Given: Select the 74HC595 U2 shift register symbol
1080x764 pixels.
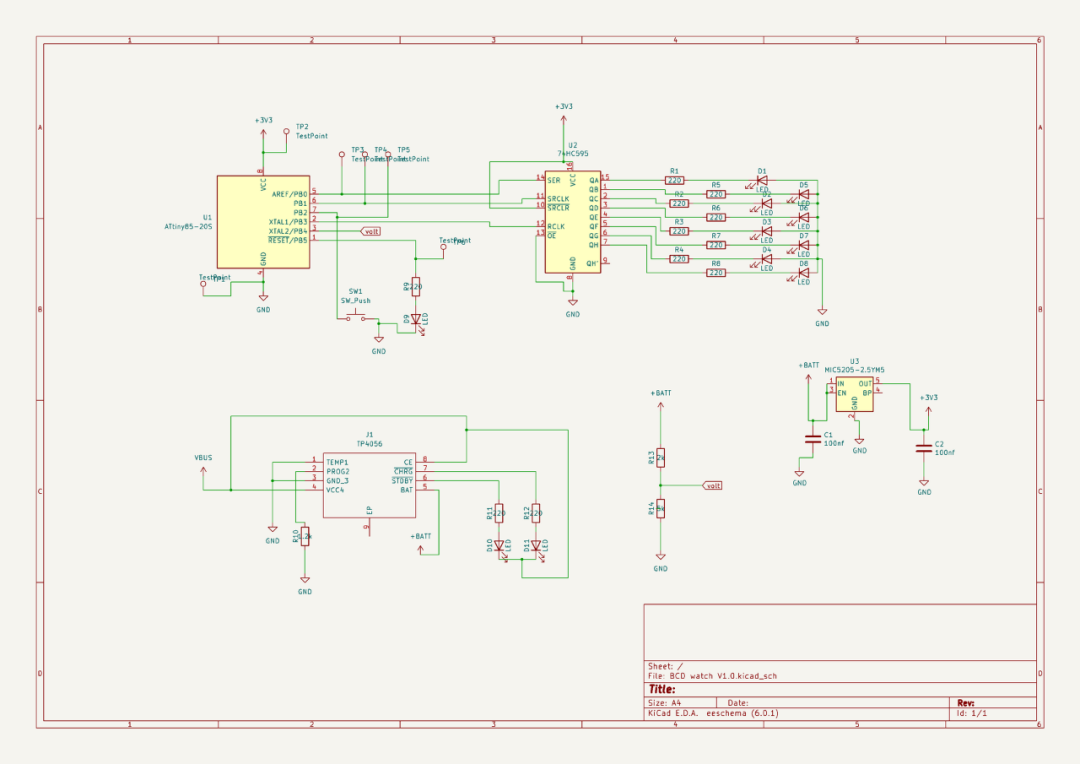Looking at the screenshot, I should 572,222.
